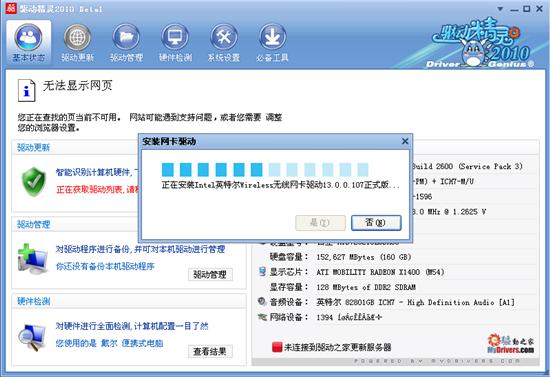Click the 硬件检测 section header
Viewport: 550px width, 377px height.
pos(33,301)
